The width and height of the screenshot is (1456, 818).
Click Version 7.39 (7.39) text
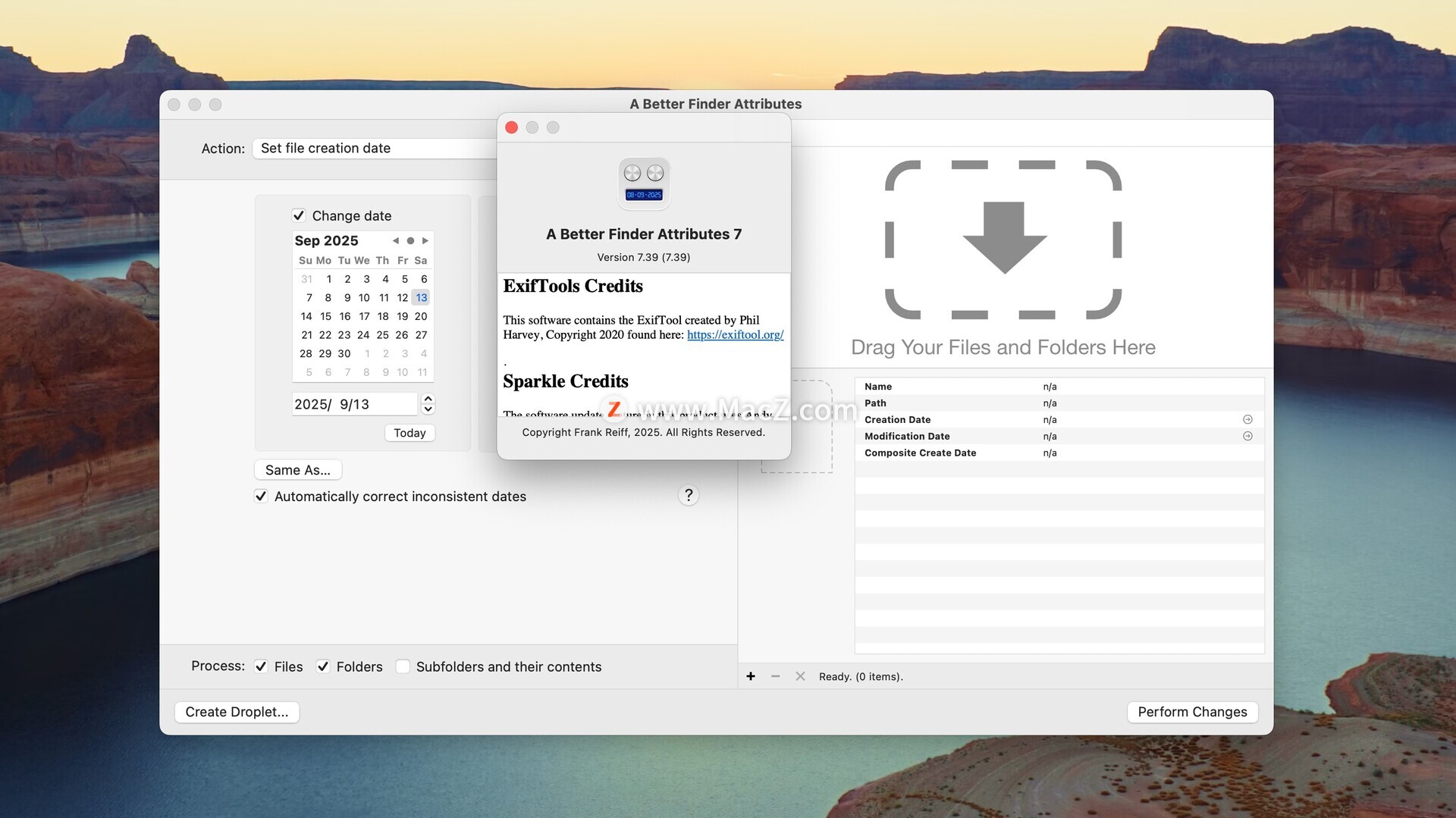coord(644,257)
